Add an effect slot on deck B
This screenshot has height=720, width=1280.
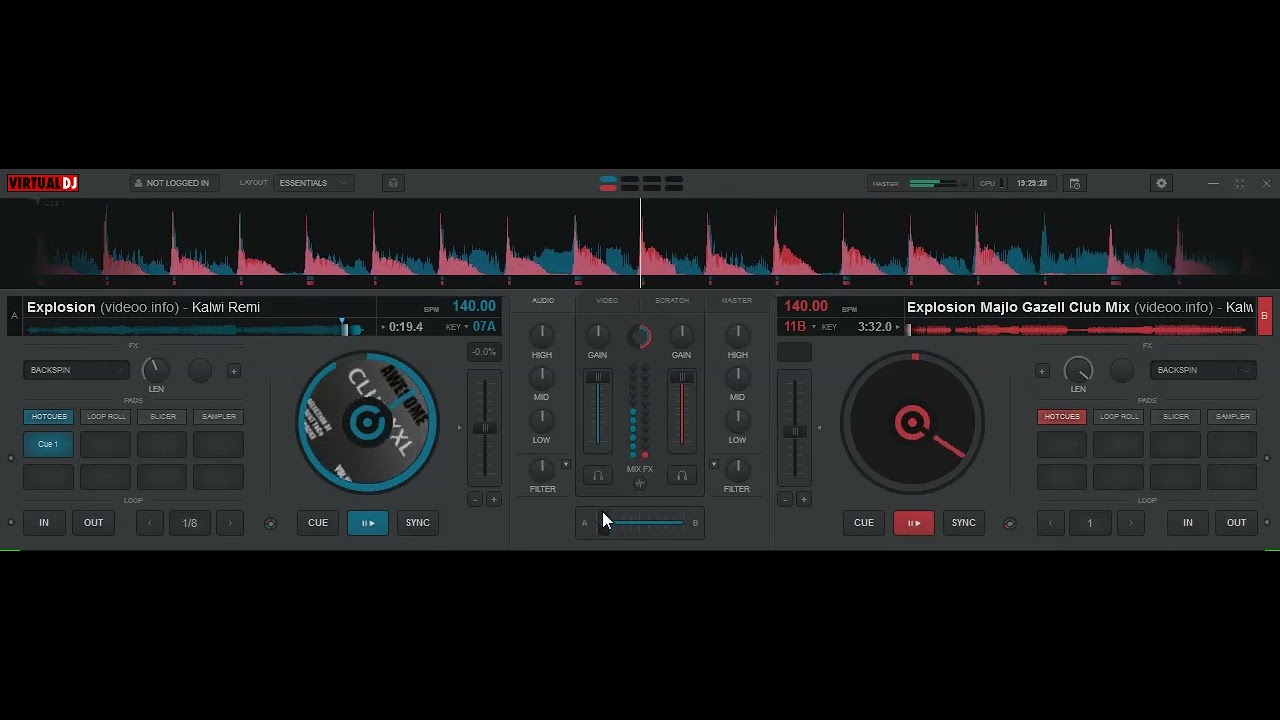(x=1042, y=371)
